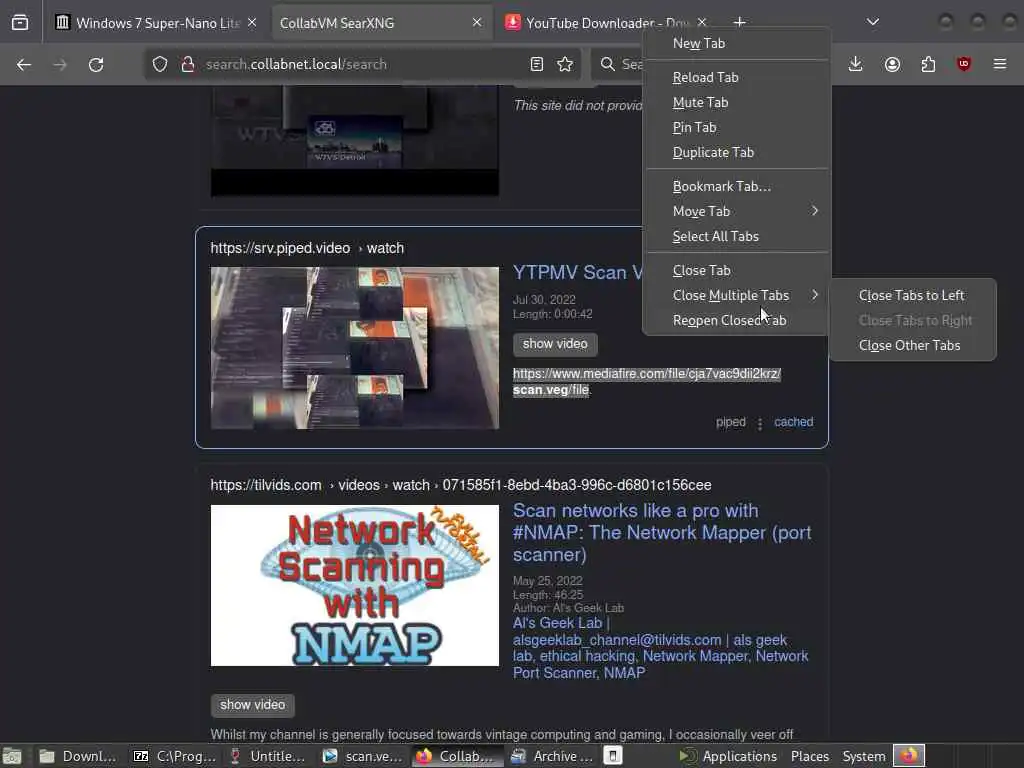The height and width of the screenshot is (768, 1024).
Task: Select Close Other Tabs
Action: tap(912, 345)
